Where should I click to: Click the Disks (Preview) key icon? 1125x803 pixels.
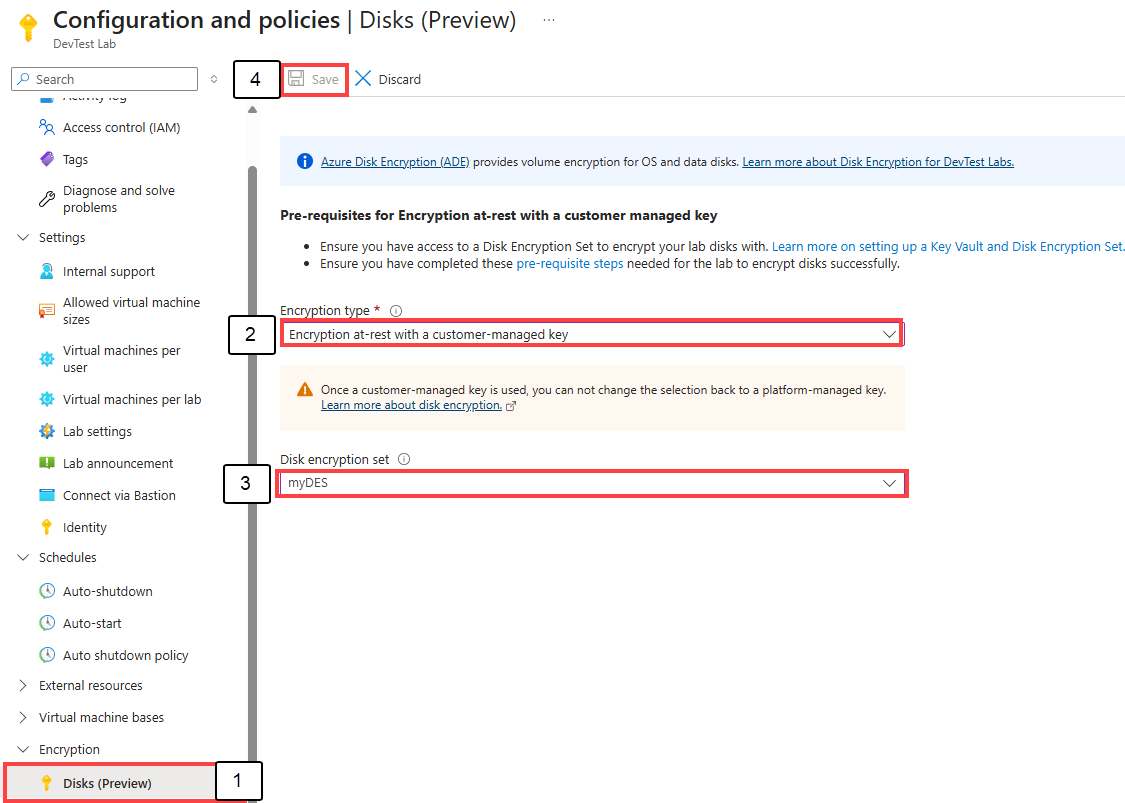[47, 783]
